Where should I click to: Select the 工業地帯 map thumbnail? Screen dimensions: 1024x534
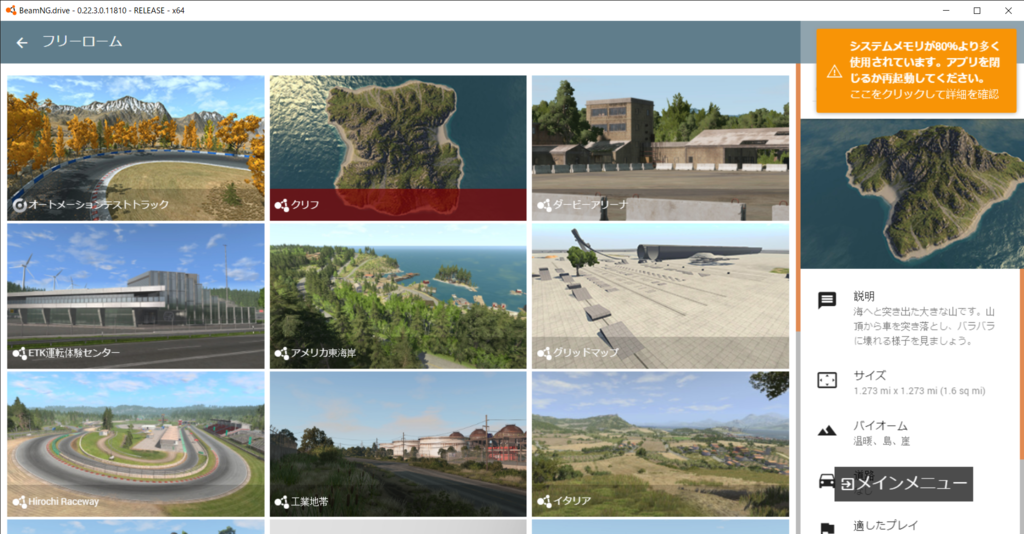click(x=398, y=445)
